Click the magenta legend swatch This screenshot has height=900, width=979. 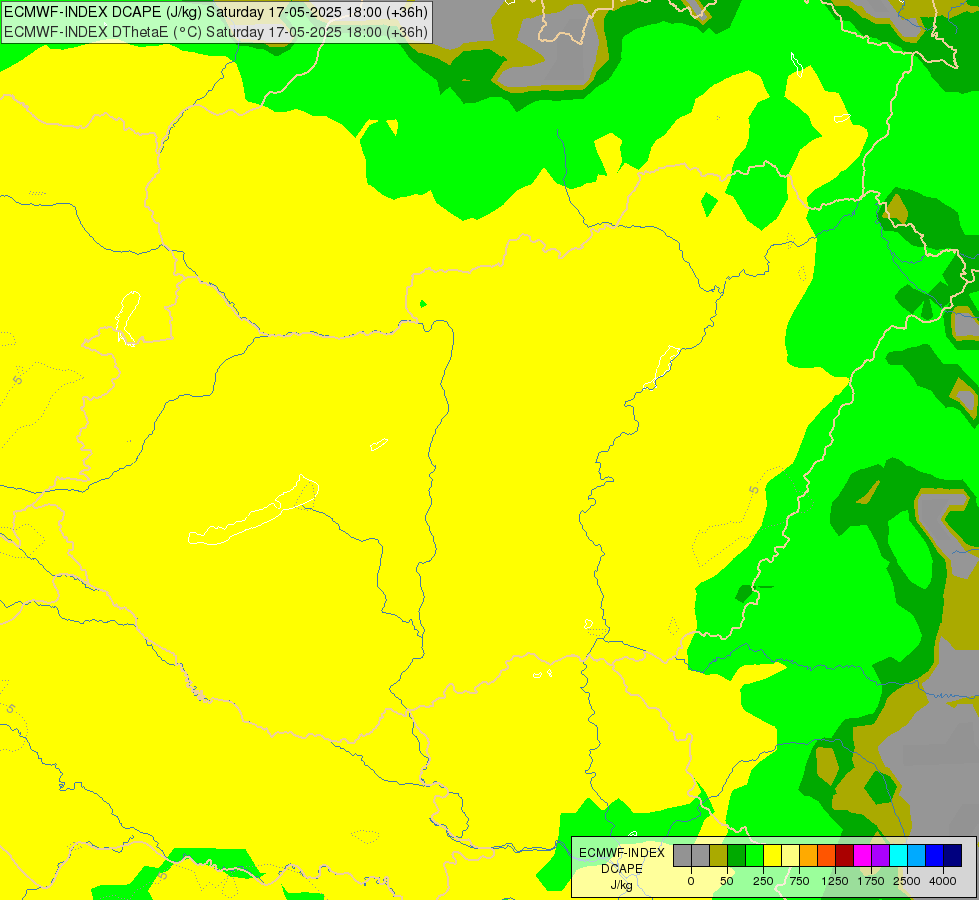pos(862,855)
